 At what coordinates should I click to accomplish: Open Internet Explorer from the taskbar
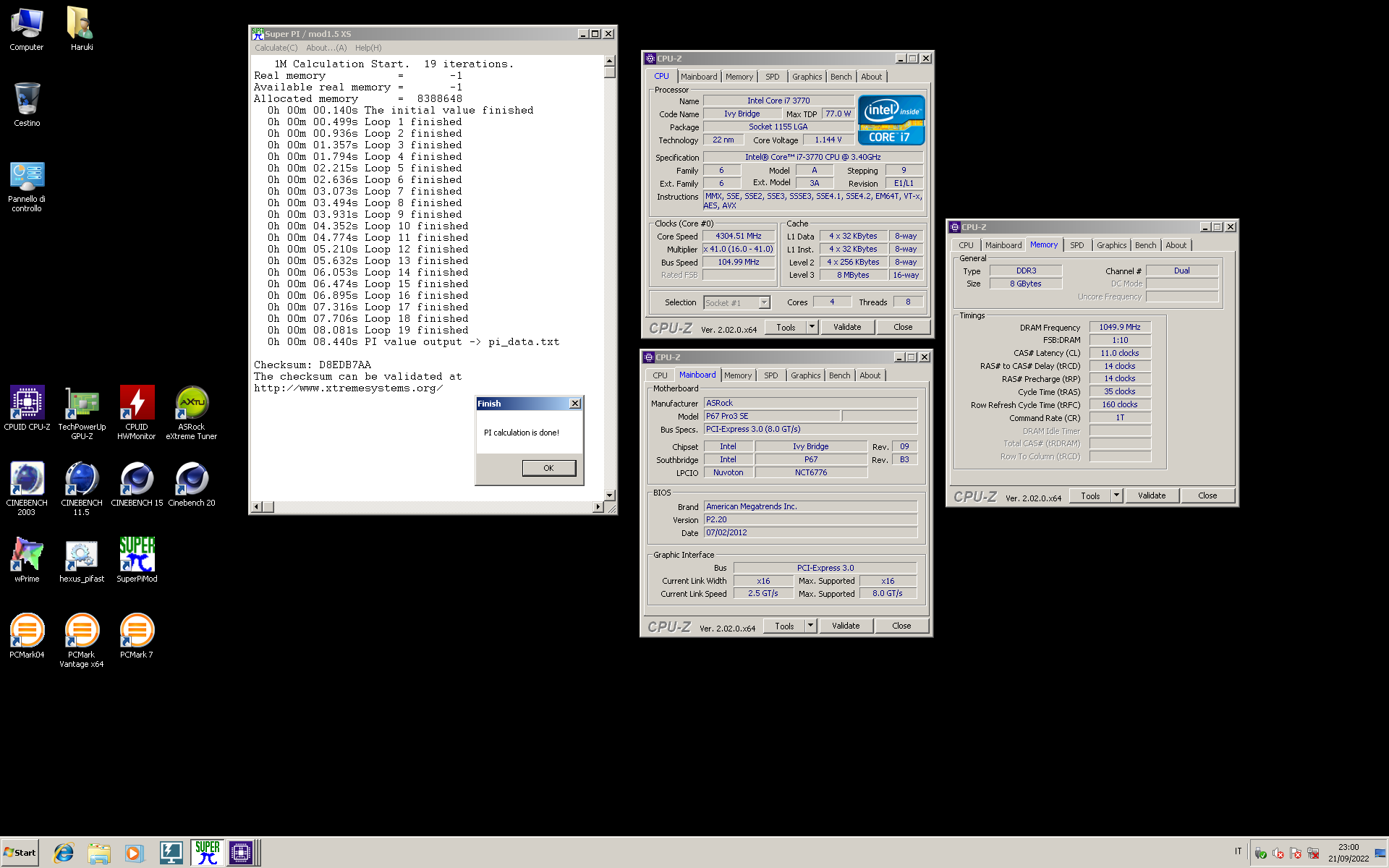coord(64,853)
